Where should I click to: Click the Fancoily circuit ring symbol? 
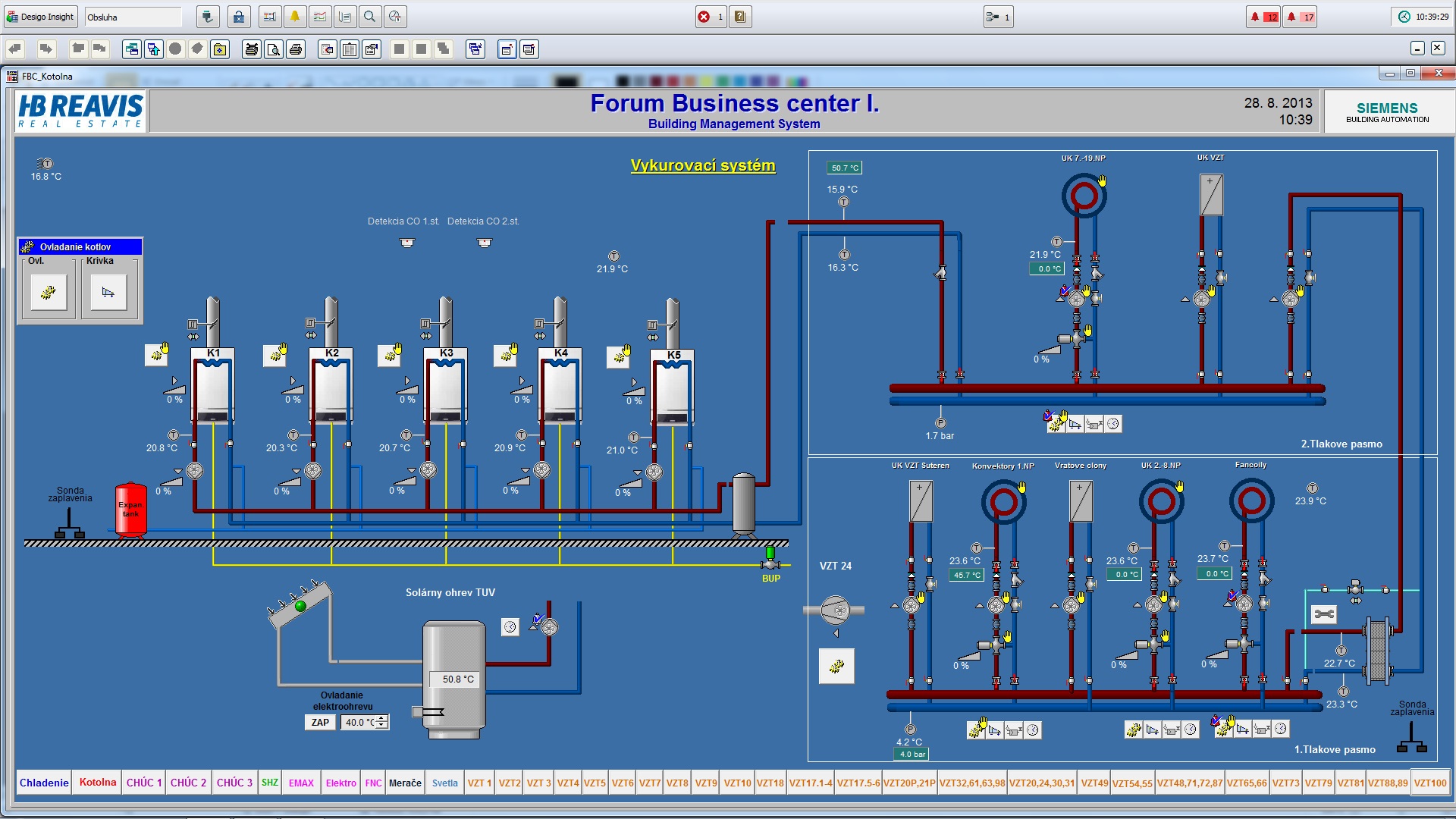coord(1251,501)
